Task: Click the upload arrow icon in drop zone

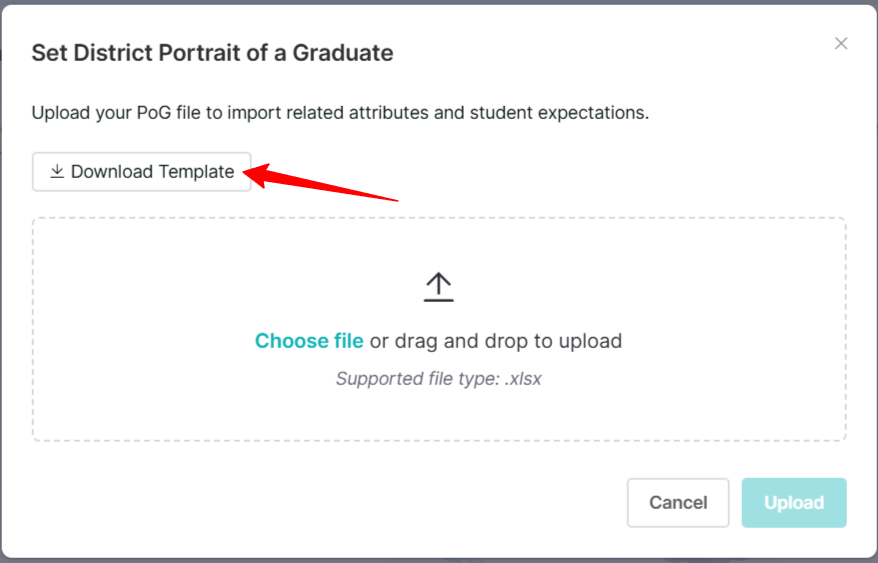Action: point(438,287)
